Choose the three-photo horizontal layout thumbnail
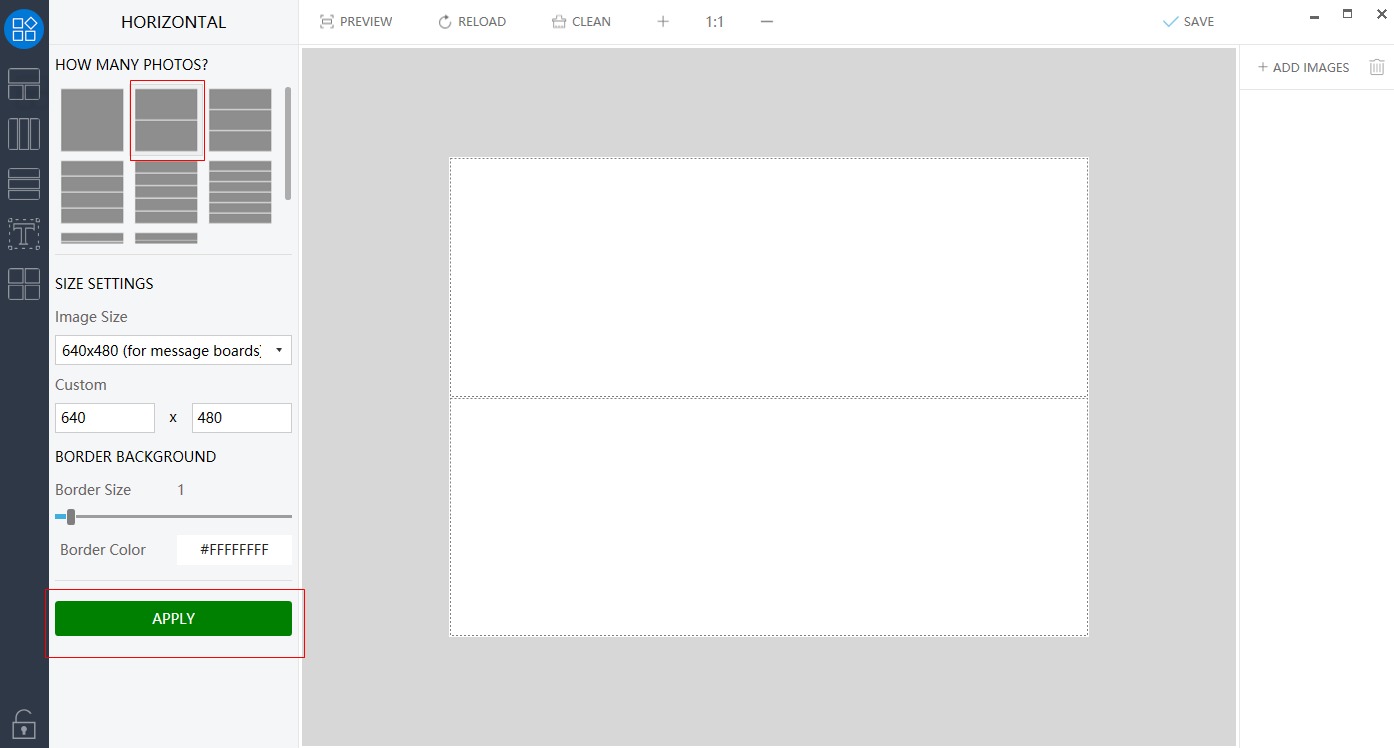Viewport: 1394px width, 748px height. (x=240, y=120)
